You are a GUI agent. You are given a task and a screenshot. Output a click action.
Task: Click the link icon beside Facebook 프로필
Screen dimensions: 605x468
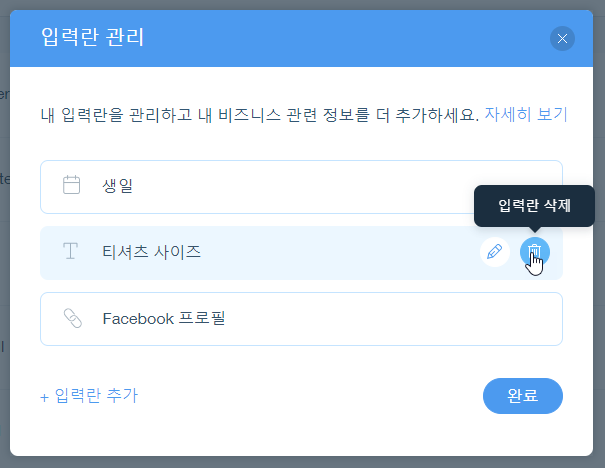click(71, 319)
